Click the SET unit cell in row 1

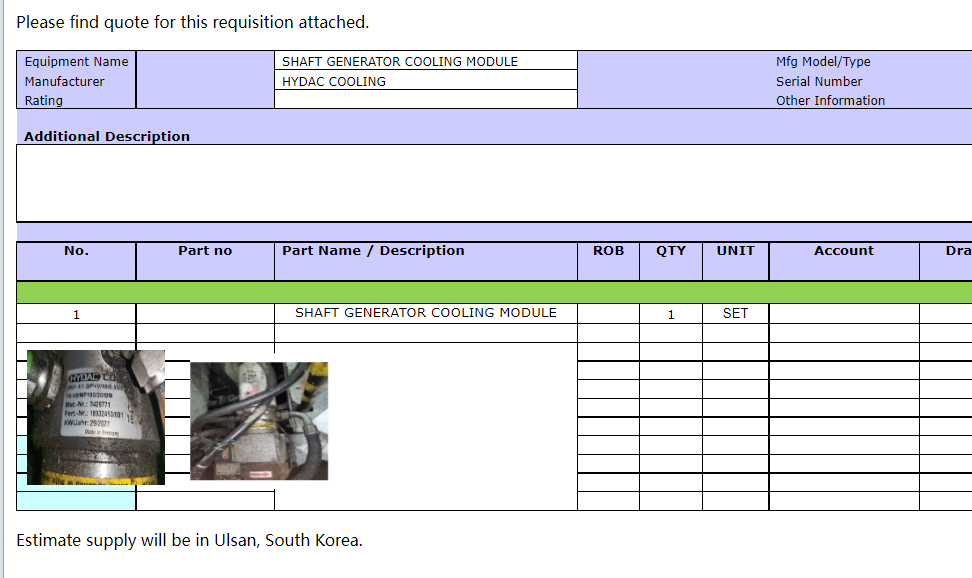click(735, 313)
